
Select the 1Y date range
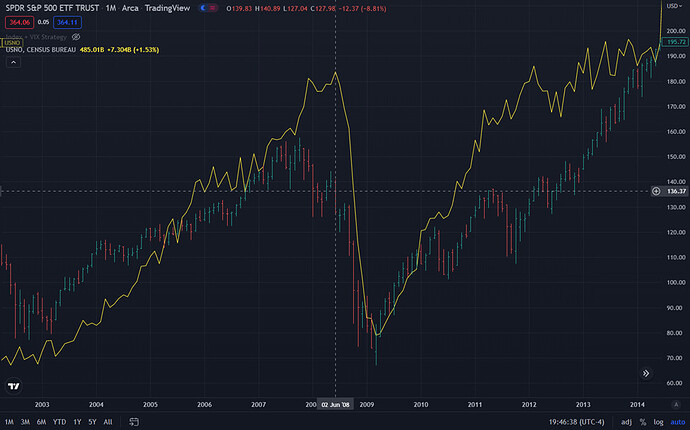(77, 422)
